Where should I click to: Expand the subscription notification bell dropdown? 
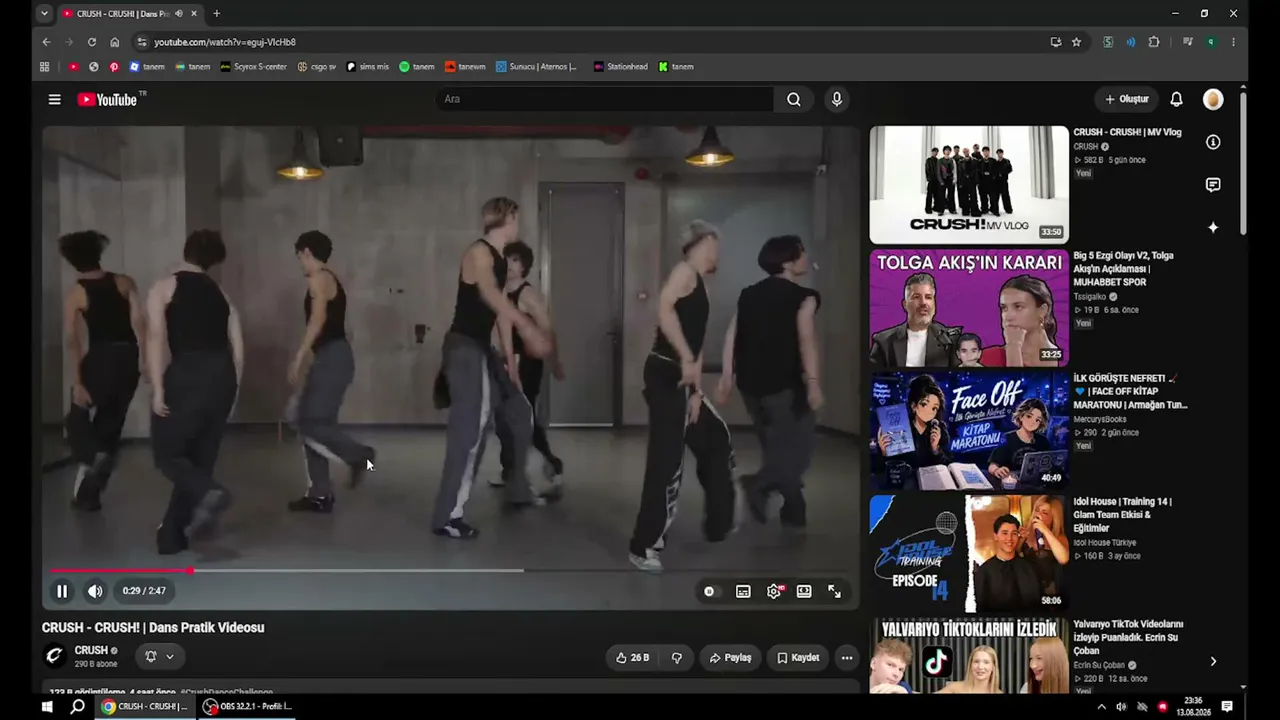[160, 656]
